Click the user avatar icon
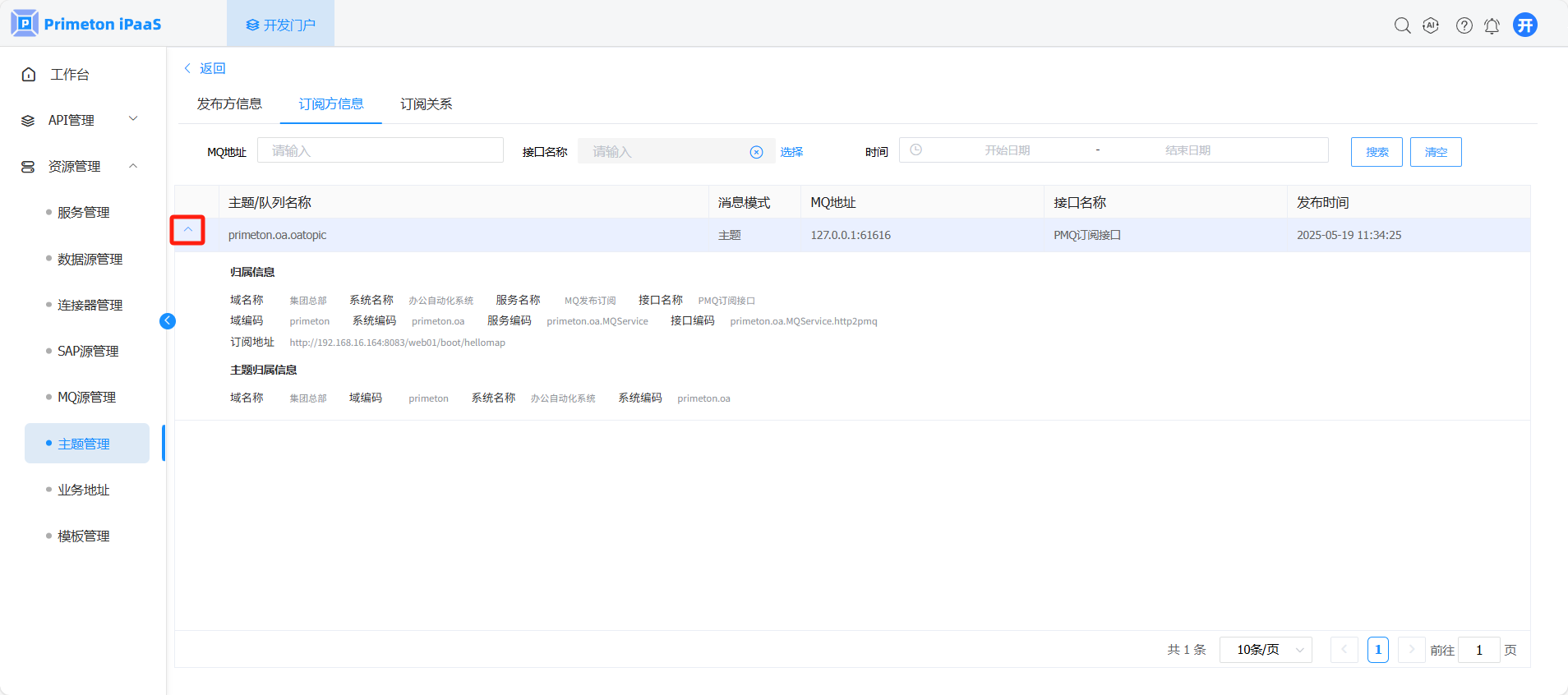Screen dimensions: 1568x695 (x=1524, y=25)
